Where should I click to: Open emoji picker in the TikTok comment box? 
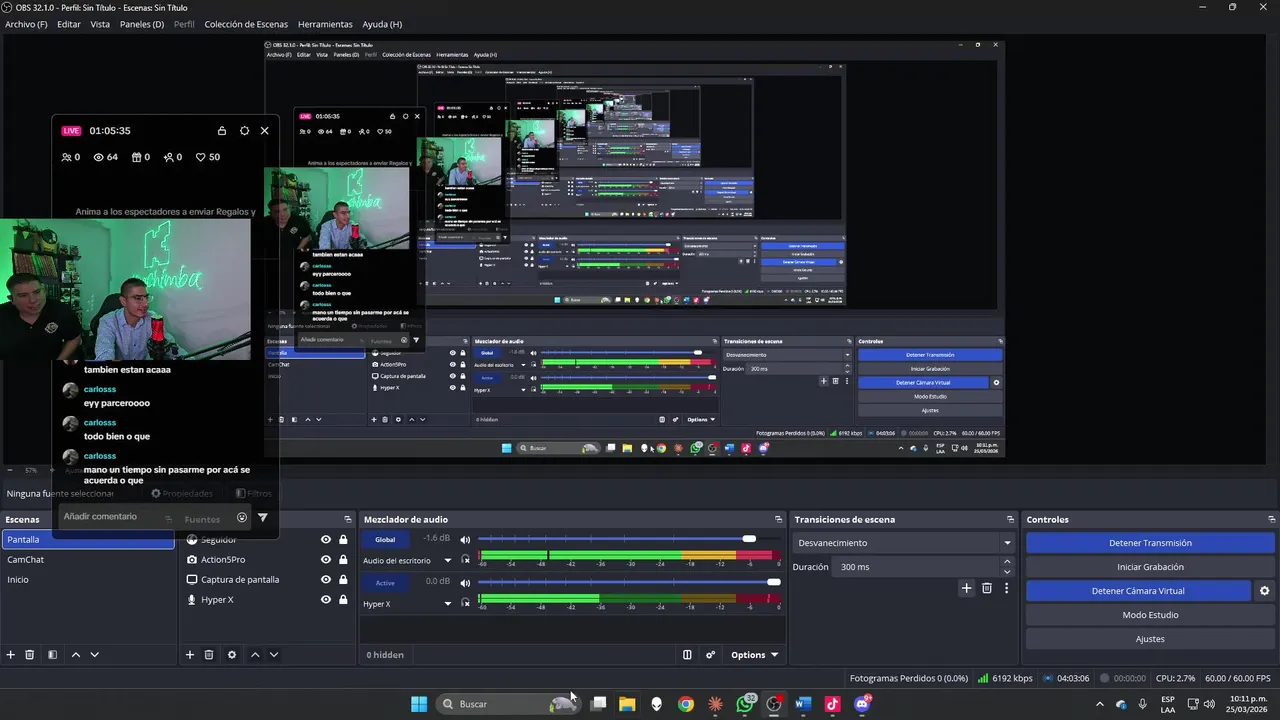242,517
